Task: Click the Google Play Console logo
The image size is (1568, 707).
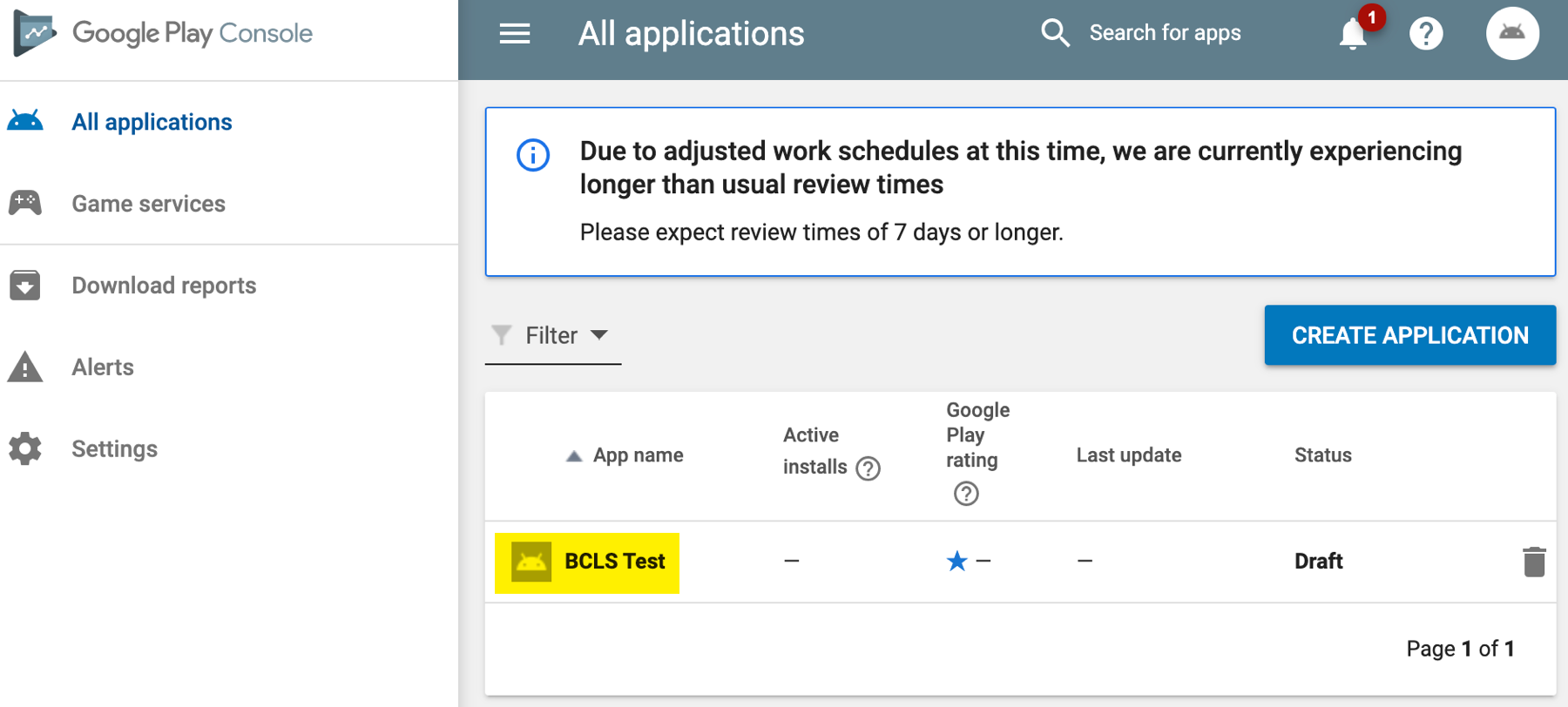Action: [x=163, y=33]
